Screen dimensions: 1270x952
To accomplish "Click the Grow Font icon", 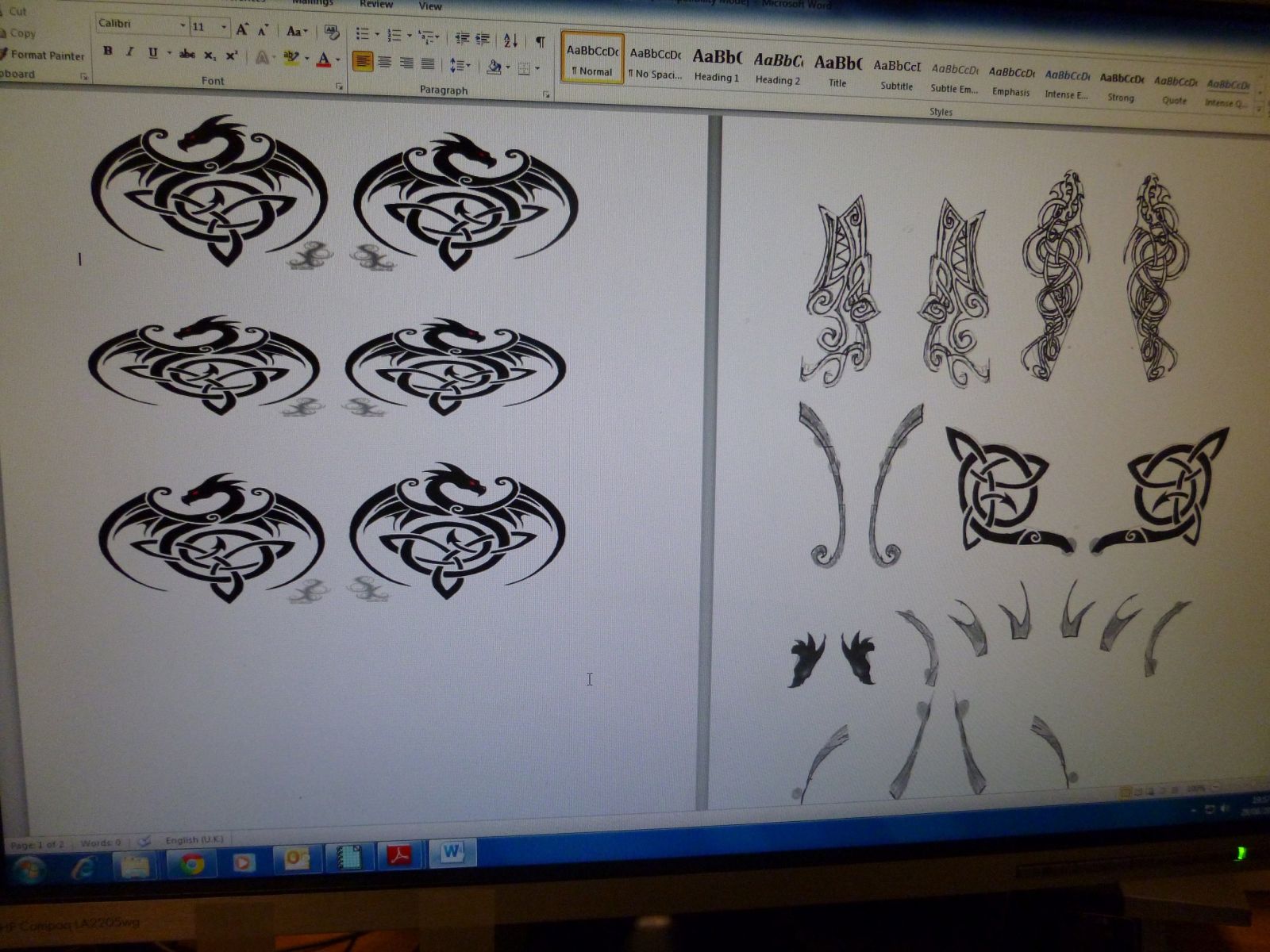I will click(243, 30).
